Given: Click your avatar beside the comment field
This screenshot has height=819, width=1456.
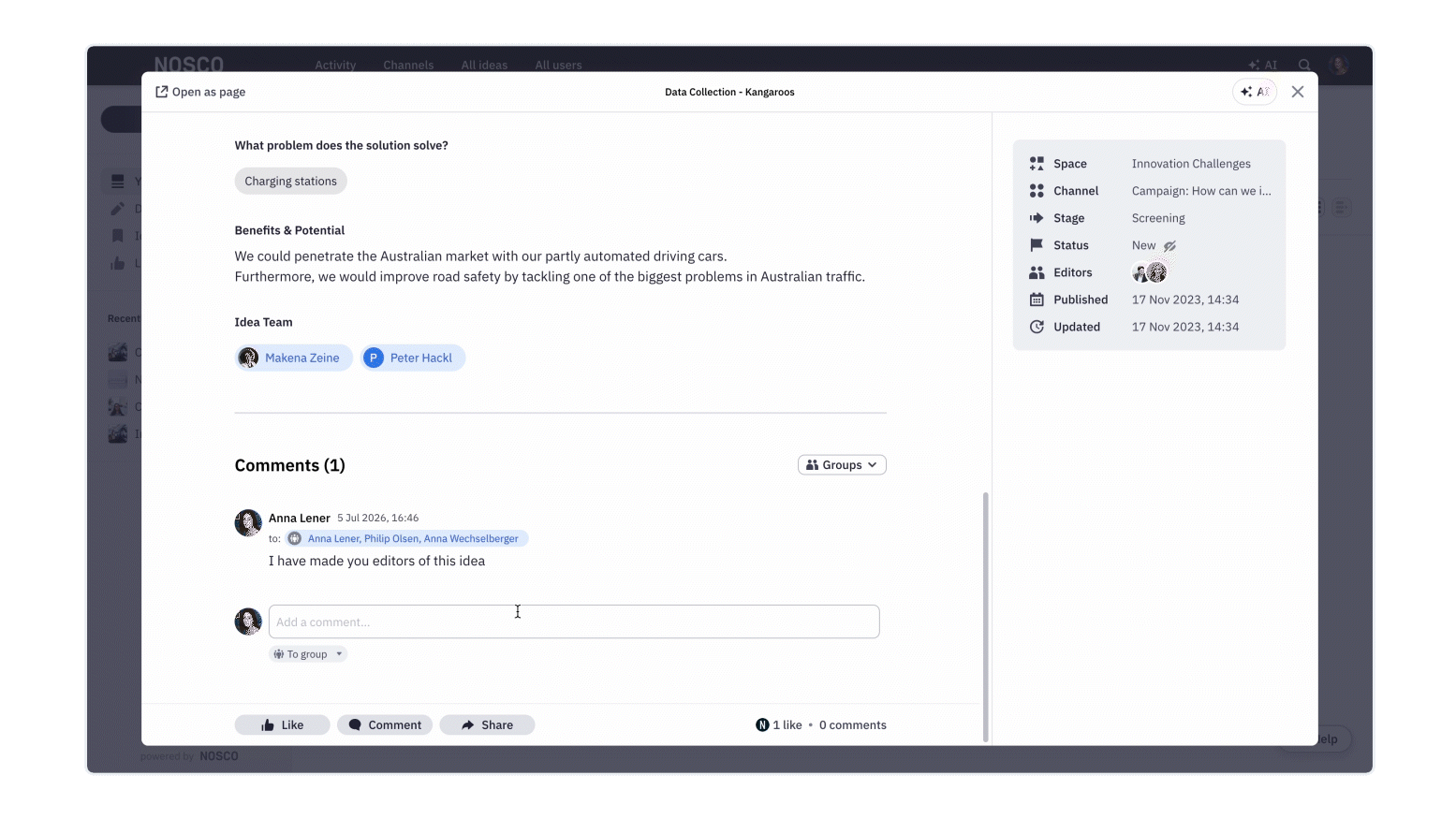Looking at the screenshot, I should [x=248, y=622].
